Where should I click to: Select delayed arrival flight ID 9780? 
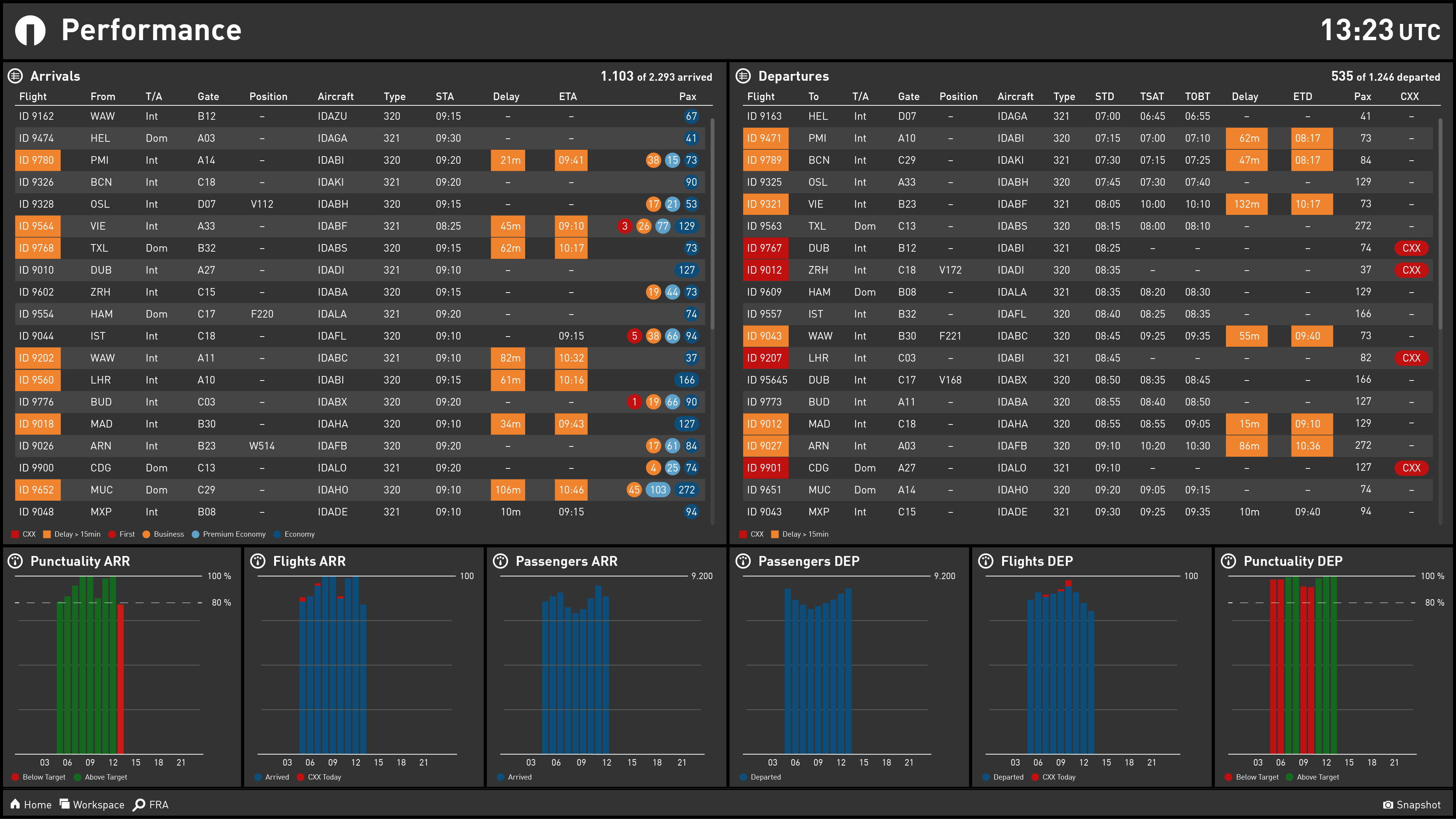click(x=37, y=160)
